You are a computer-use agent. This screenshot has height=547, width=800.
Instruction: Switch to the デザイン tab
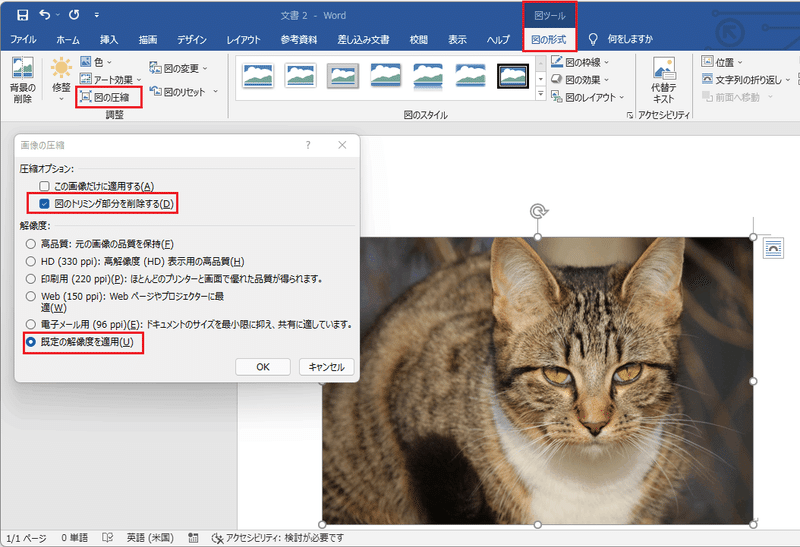[192, 39]
